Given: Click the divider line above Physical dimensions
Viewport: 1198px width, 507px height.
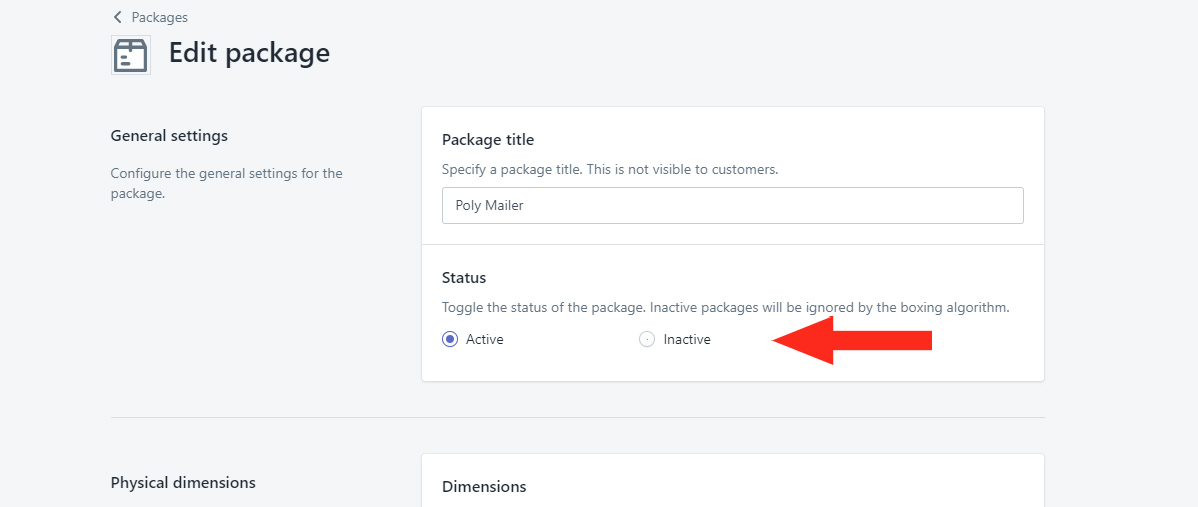Looking at the screenshot, I should pyautogui.click(x=578, y=418).
